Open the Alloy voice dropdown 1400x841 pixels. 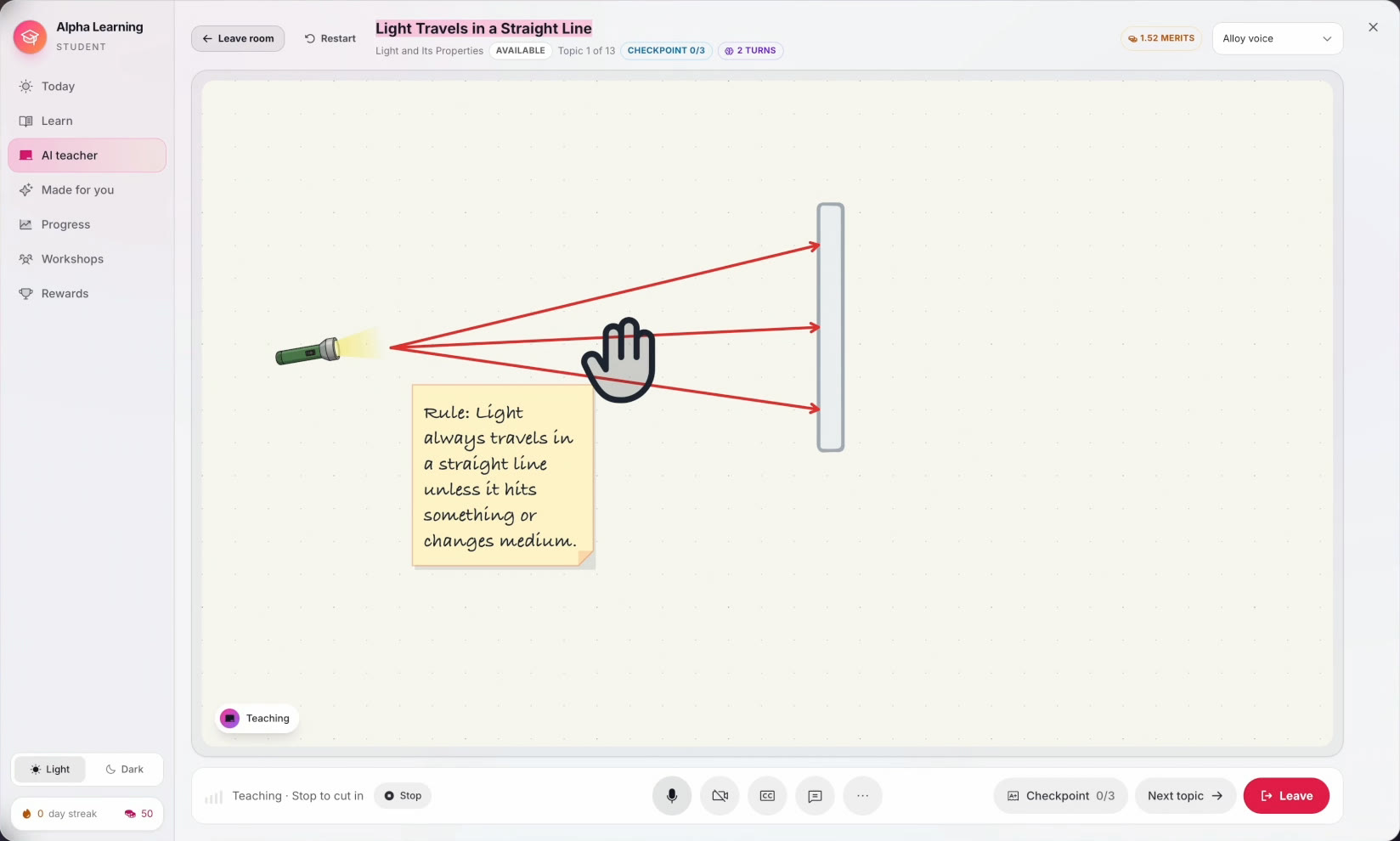(1277, 38)
